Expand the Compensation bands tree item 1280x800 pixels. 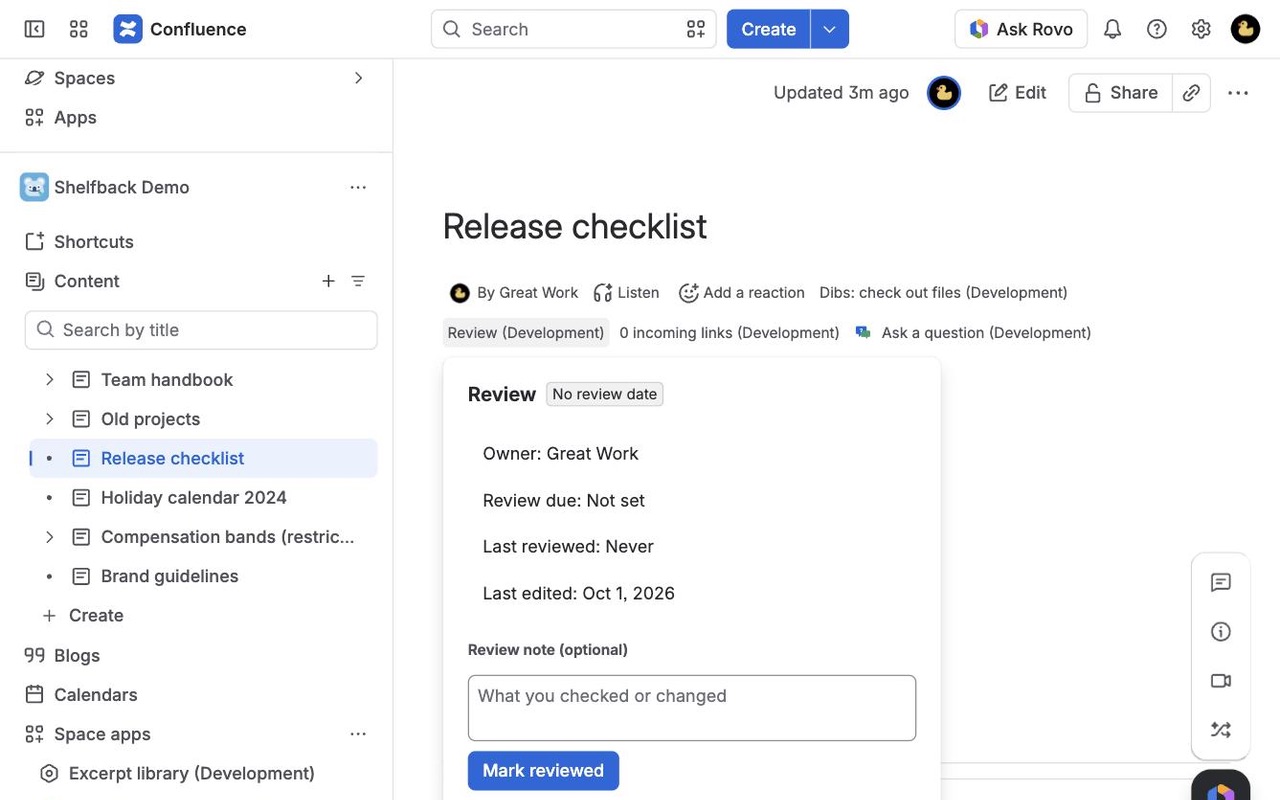coord(49,537)
